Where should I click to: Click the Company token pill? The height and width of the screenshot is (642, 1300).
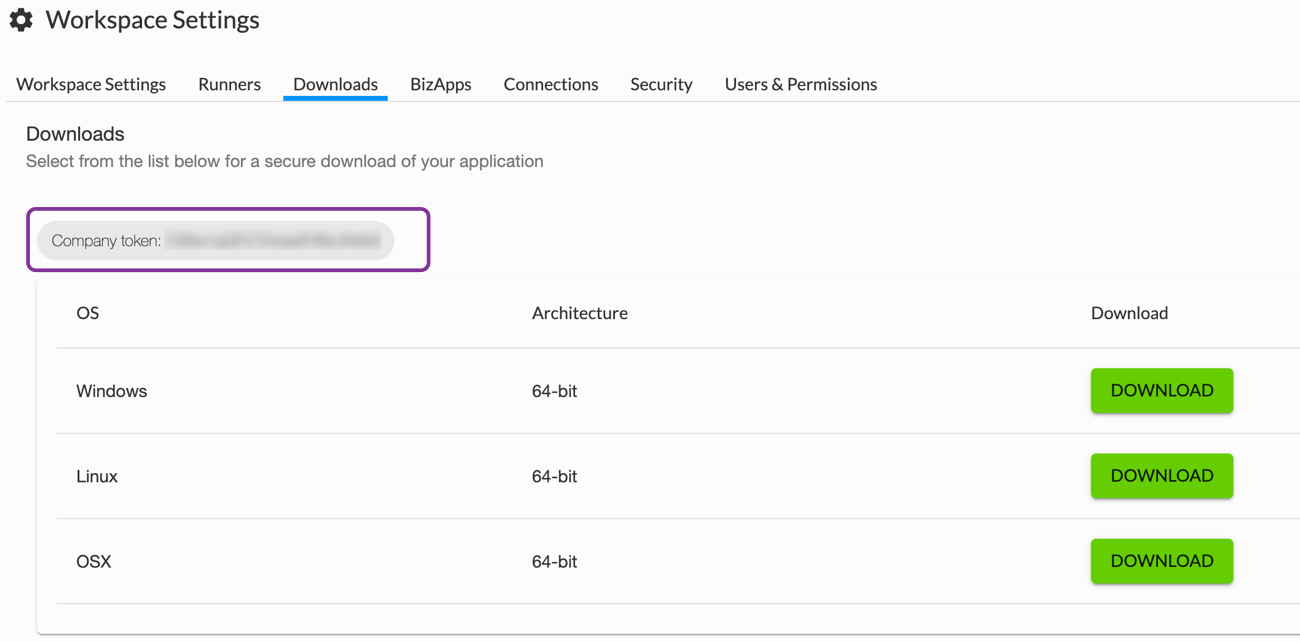[x=216, y=241]
